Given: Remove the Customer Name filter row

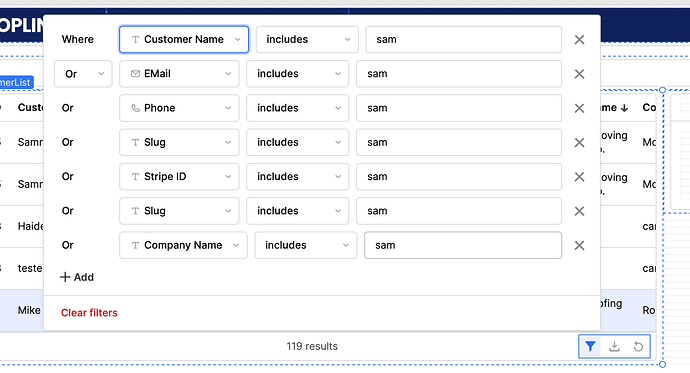Looking at the screenshot, I should pyautogui.click(x=579, y=40).
